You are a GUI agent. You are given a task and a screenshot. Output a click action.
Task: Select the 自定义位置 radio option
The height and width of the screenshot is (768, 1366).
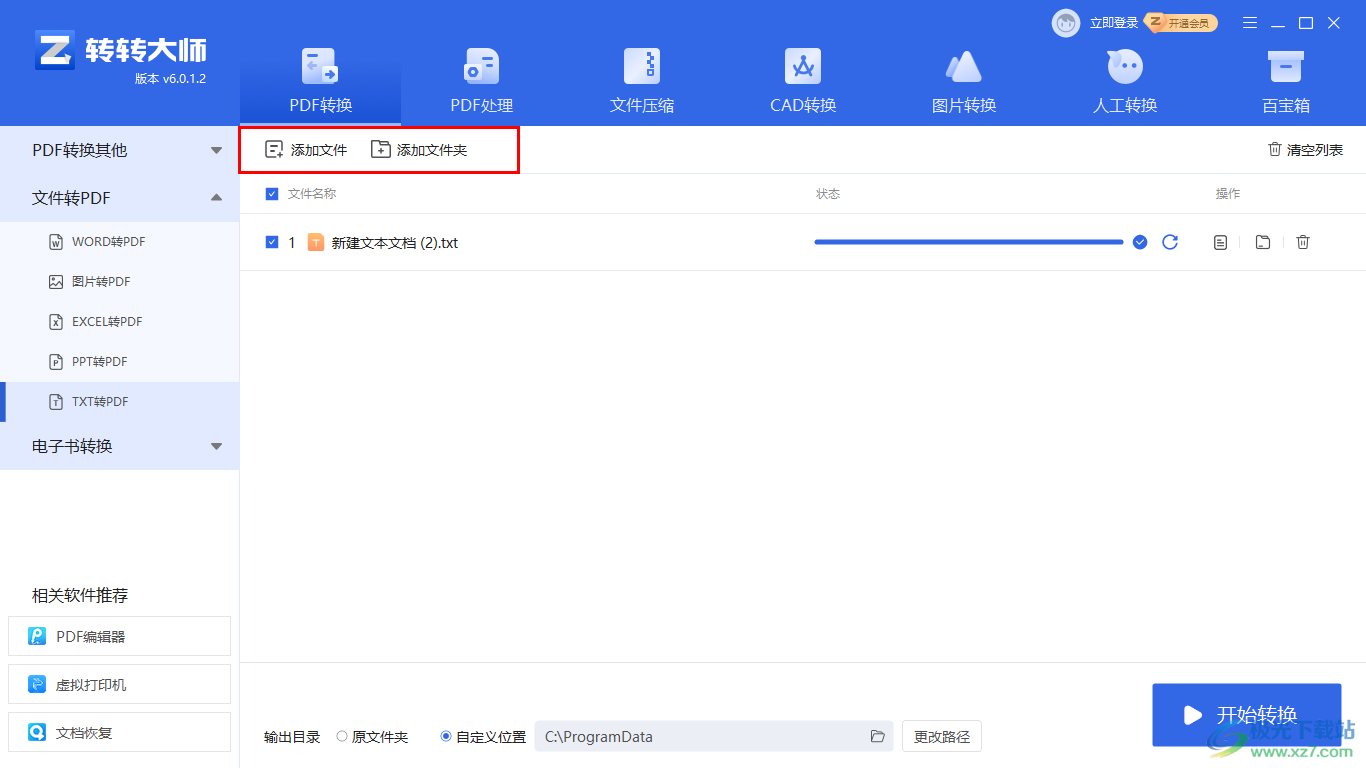(483, 737)
